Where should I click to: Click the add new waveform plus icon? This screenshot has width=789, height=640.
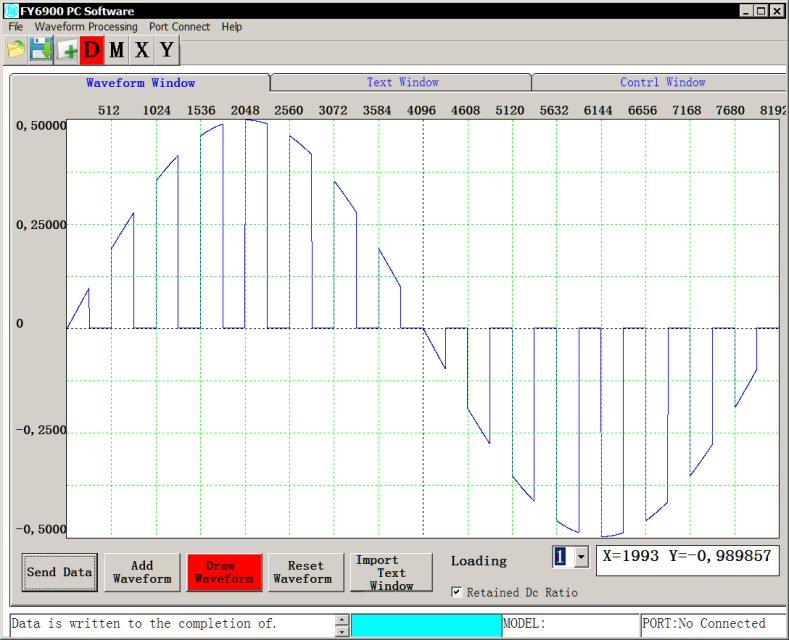point(66,50)
